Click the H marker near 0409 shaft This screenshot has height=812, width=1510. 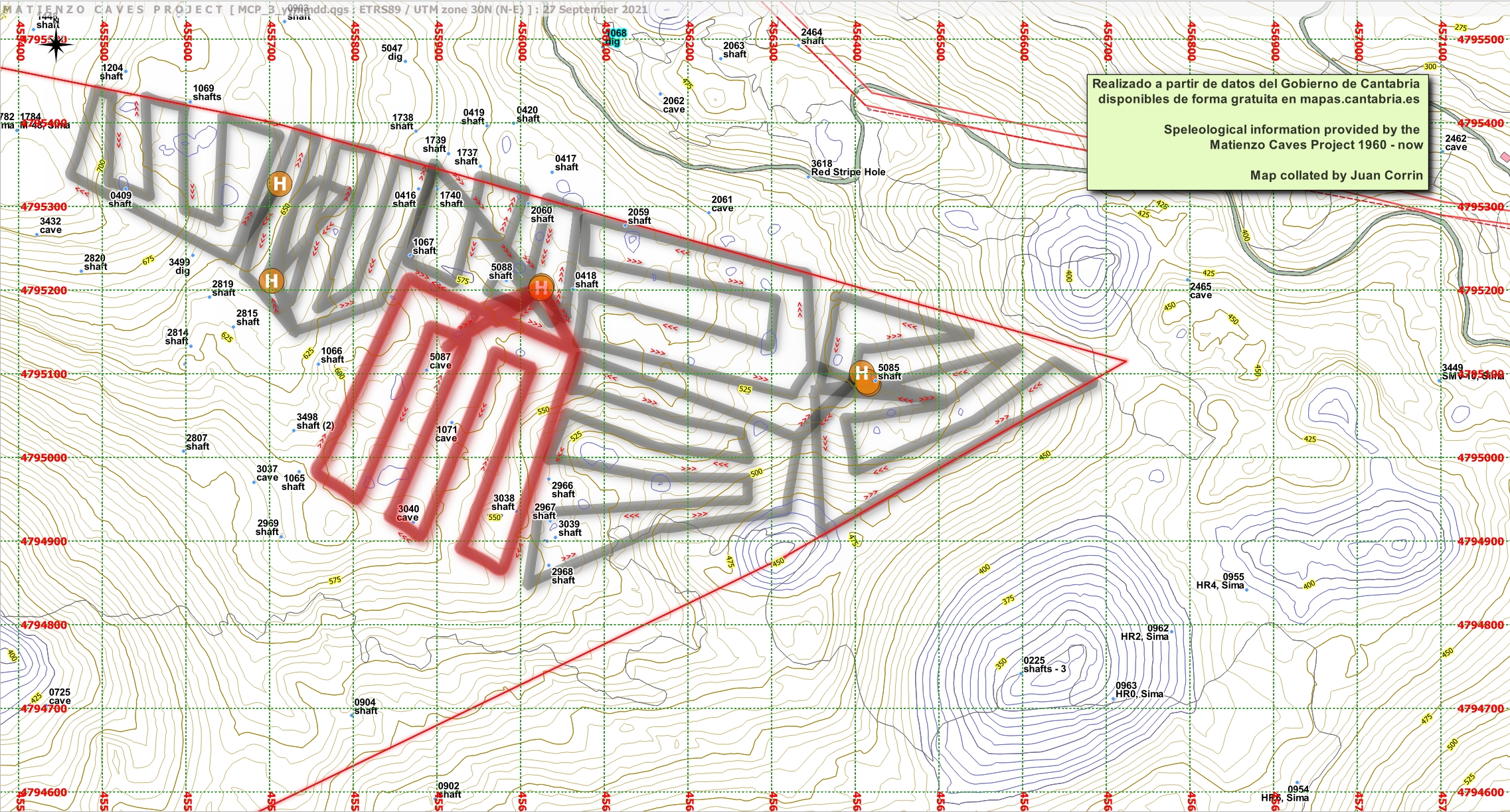click(280, 184)
